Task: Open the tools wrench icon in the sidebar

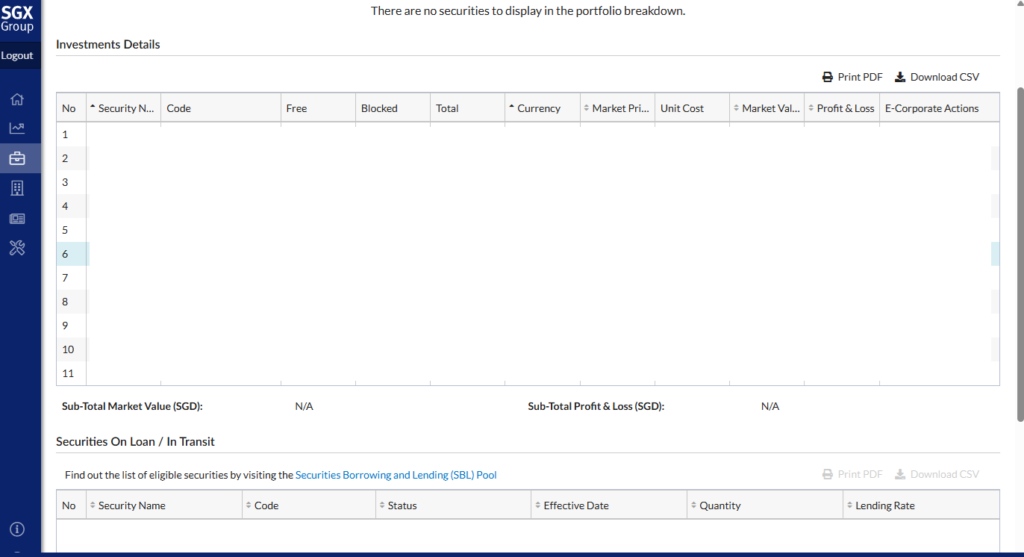Action: tap(17, 247)
